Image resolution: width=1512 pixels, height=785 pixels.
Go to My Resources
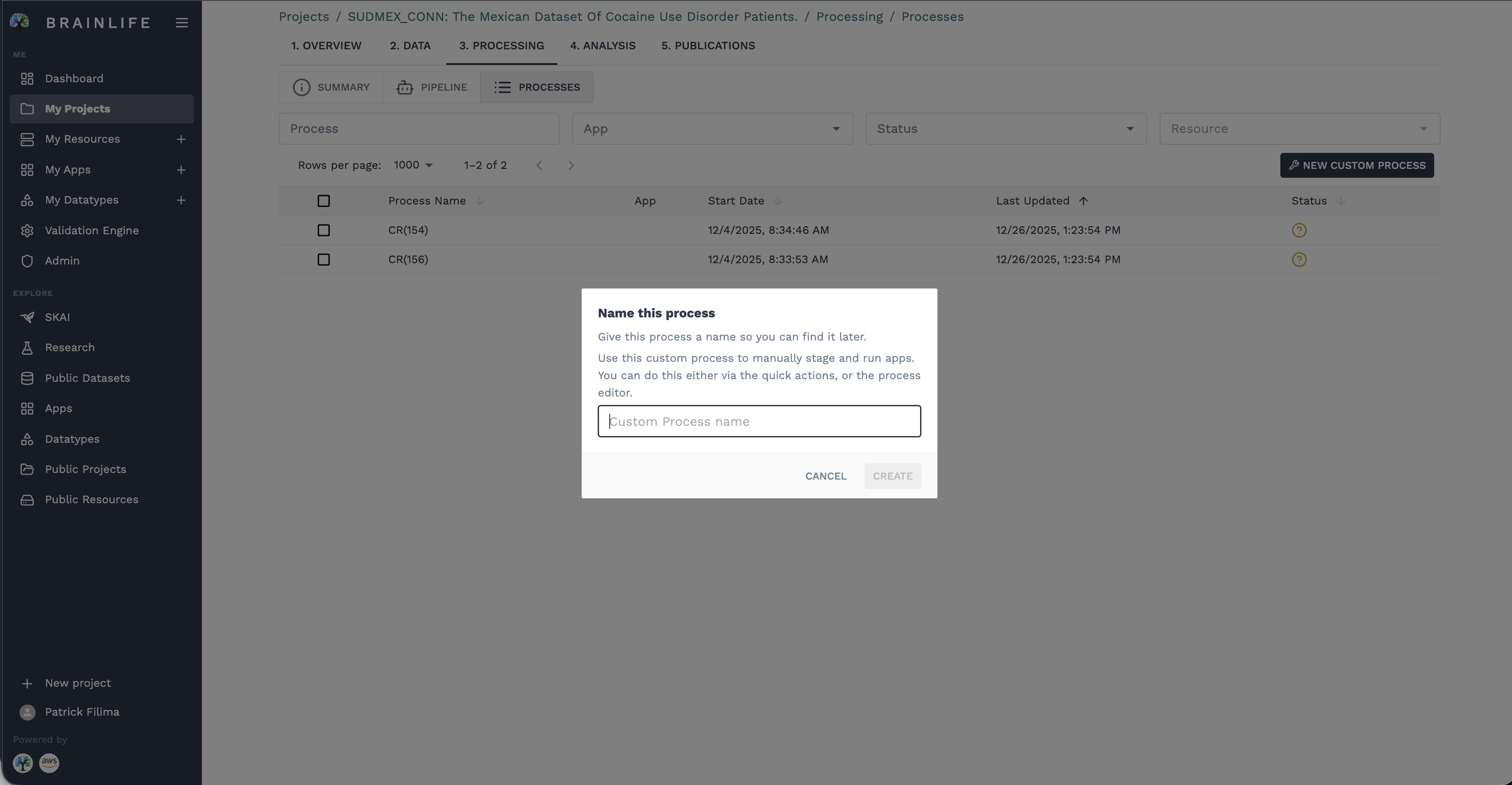[82, 139]
